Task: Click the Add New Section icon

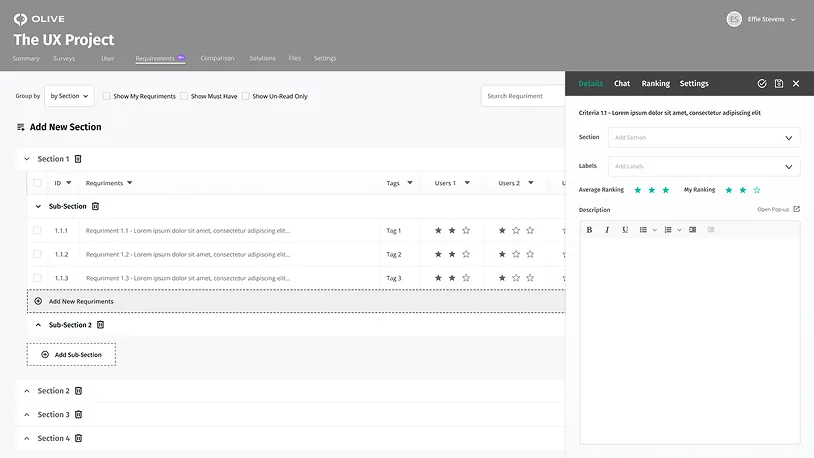Action: click(x=21, y=127)
